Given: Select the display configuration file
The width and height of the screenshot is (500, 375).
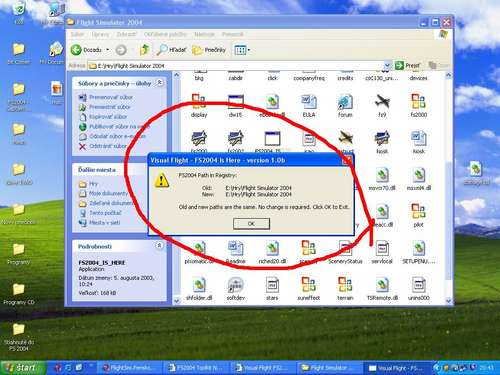Looking at the screenshot, I should pos(199,105).
